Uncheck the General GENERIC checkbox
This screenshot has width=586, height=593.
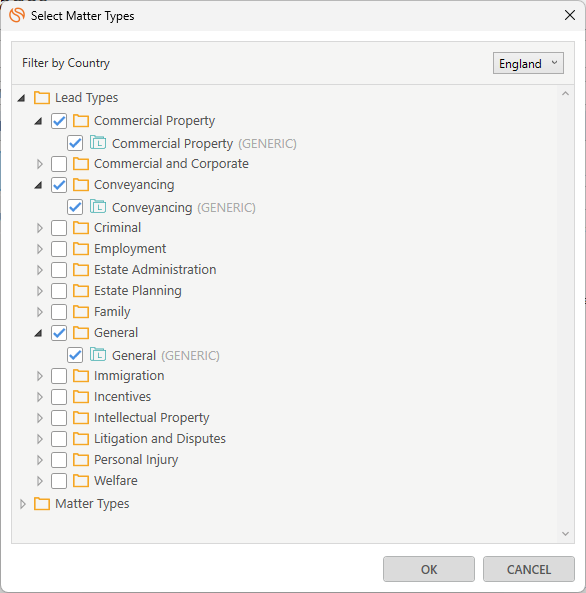[x=75, y=355]
